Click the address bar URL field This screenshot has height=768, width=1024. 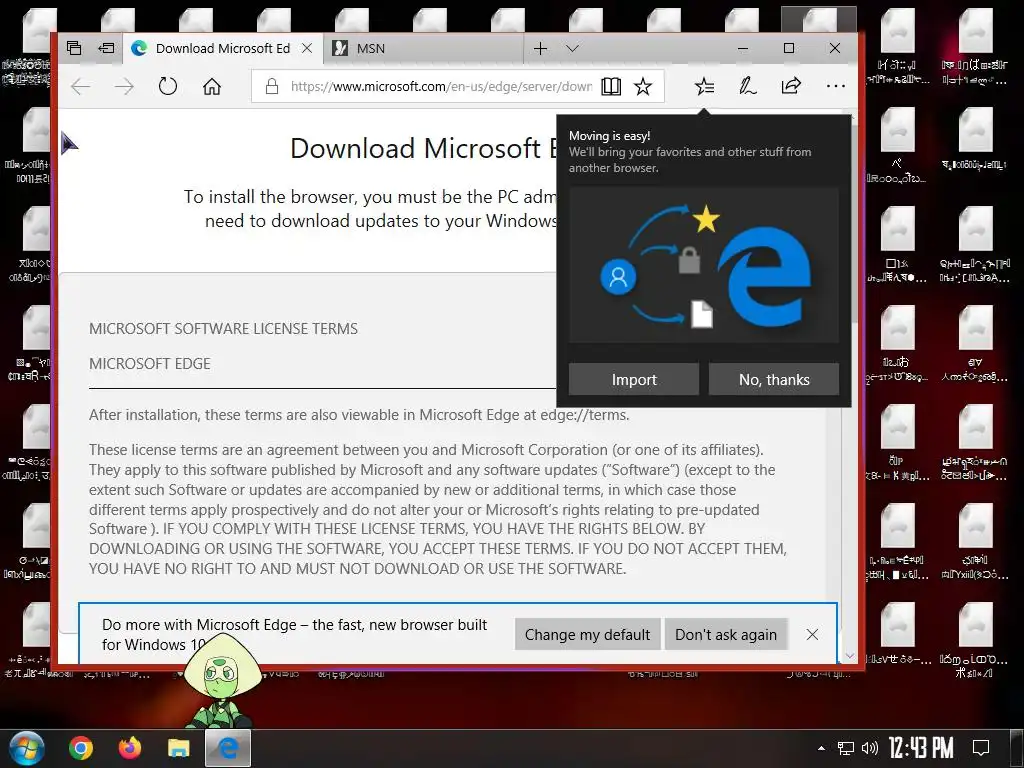point(441,86)
